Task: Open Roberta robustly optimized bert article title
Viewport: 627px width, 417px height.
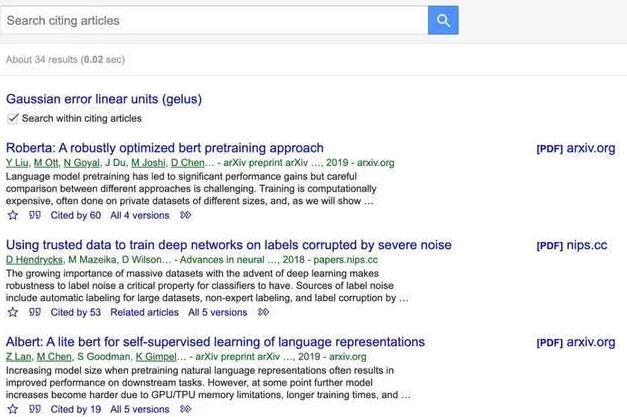Action: 165,148
